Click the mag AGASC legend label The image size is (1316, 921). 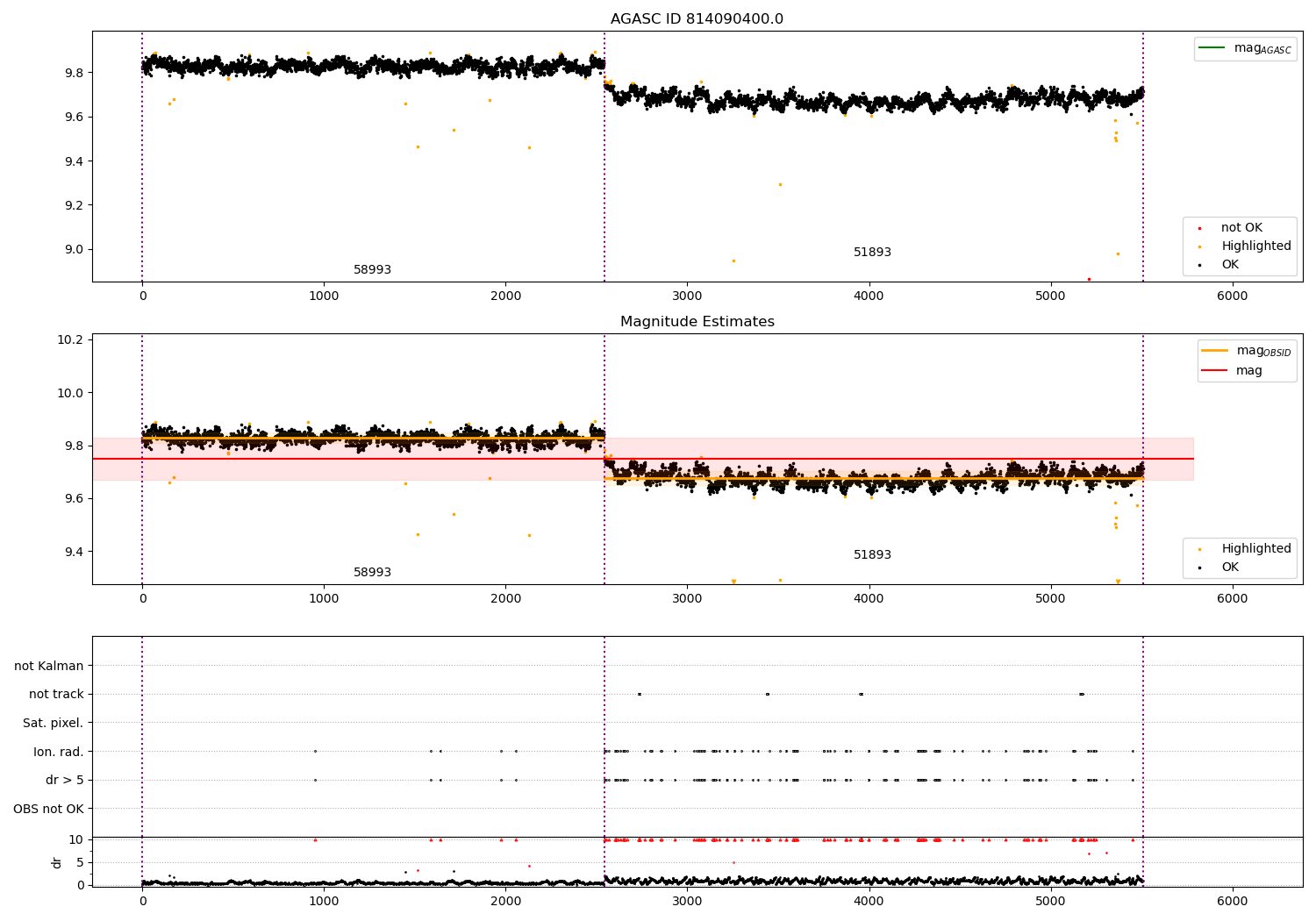pos(1262,48)
